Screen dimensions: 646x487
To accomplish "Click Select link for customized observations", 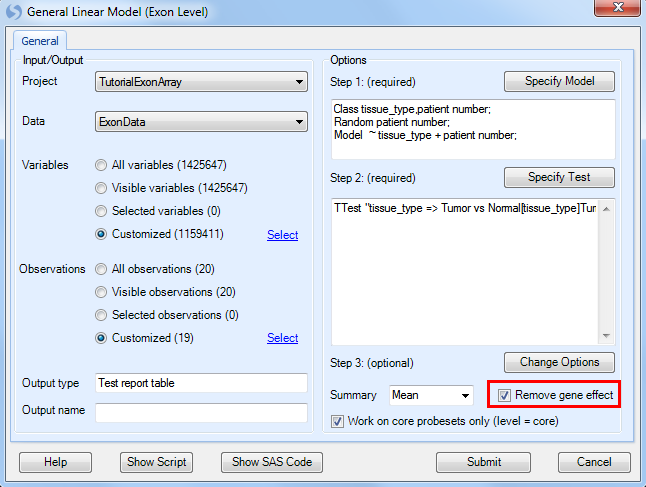I will click(x=282, y=338).
